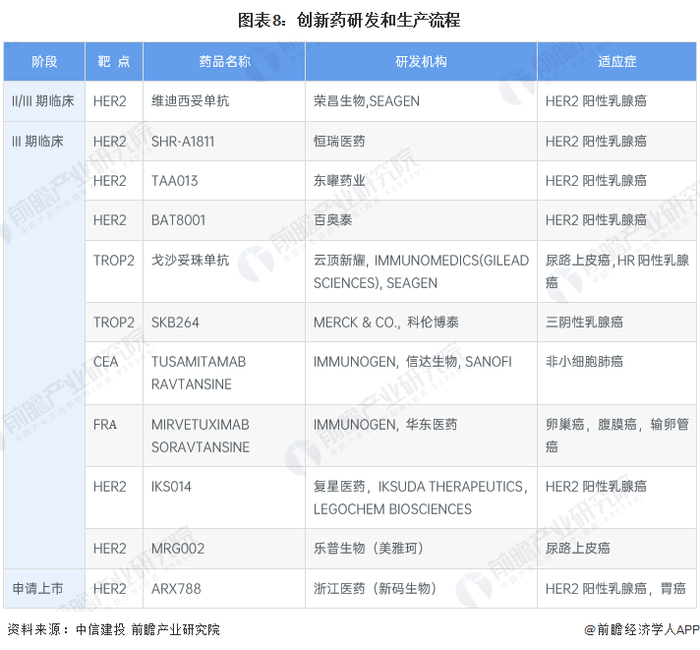Click institution MERCK & CO., 科伦博泰

point(386,322)
